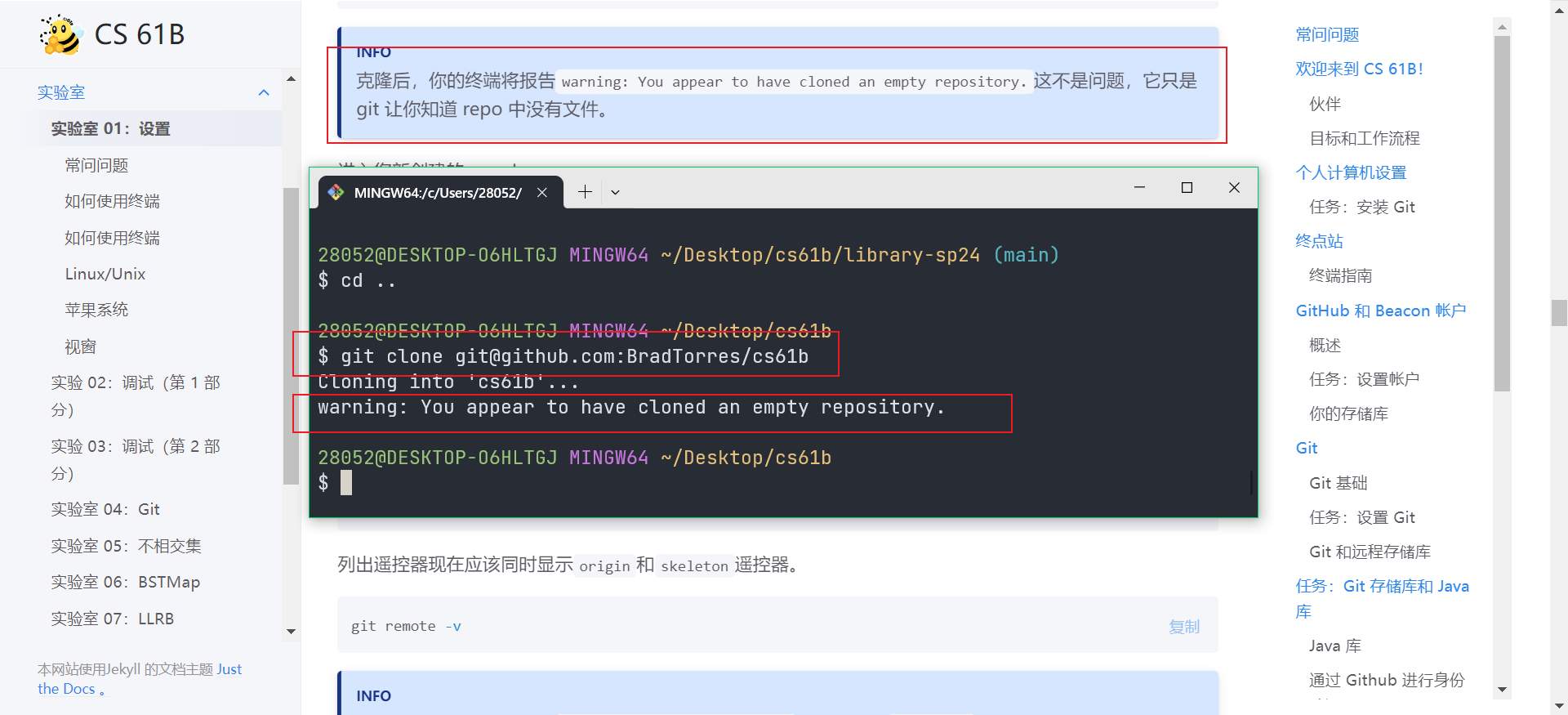The image size is (1568, 715).
Task: Jump to 你的存储库 section
Action: (x=1348, y=413)
